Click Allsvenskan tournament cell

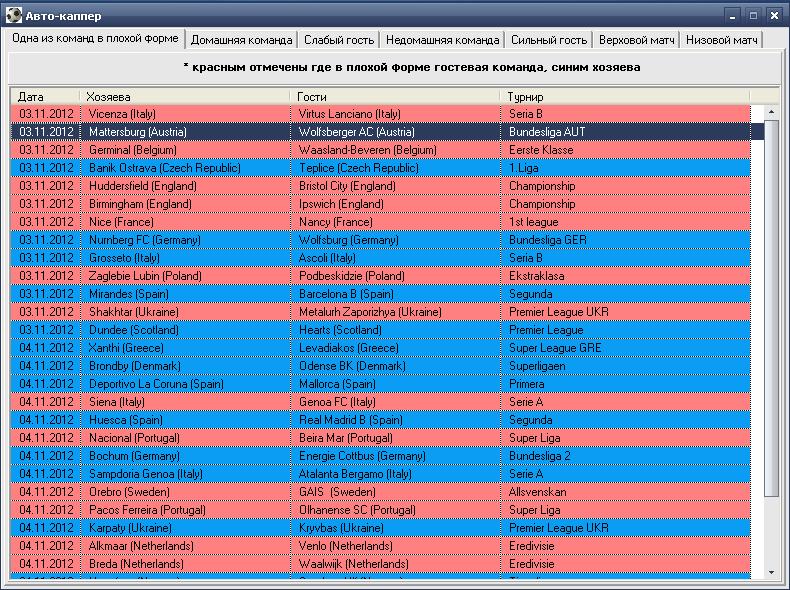[626, 492]
